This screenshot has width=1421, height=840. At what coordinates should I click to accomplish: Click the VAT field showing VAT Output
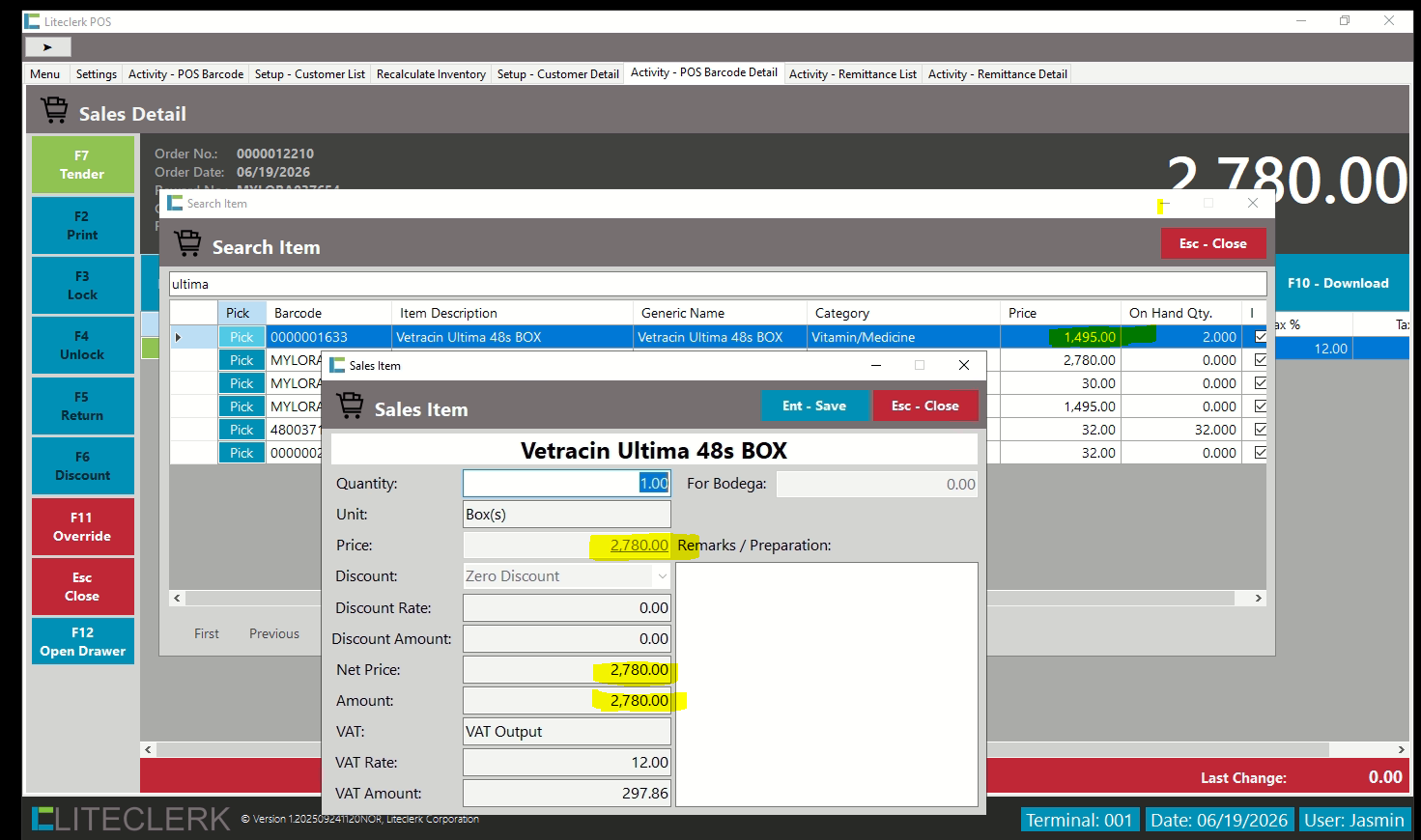click(x=567, y=732)
